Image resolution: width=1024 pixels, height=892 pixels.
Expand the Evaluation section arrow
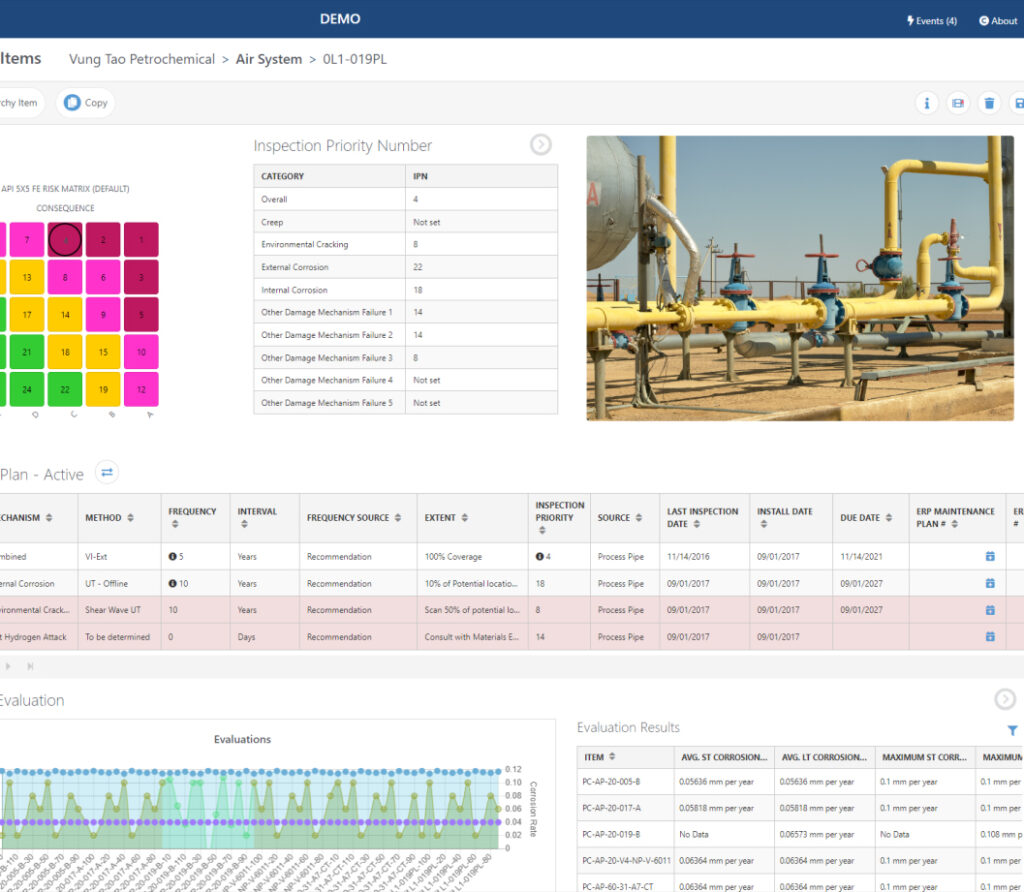(x=1005, y=700)
